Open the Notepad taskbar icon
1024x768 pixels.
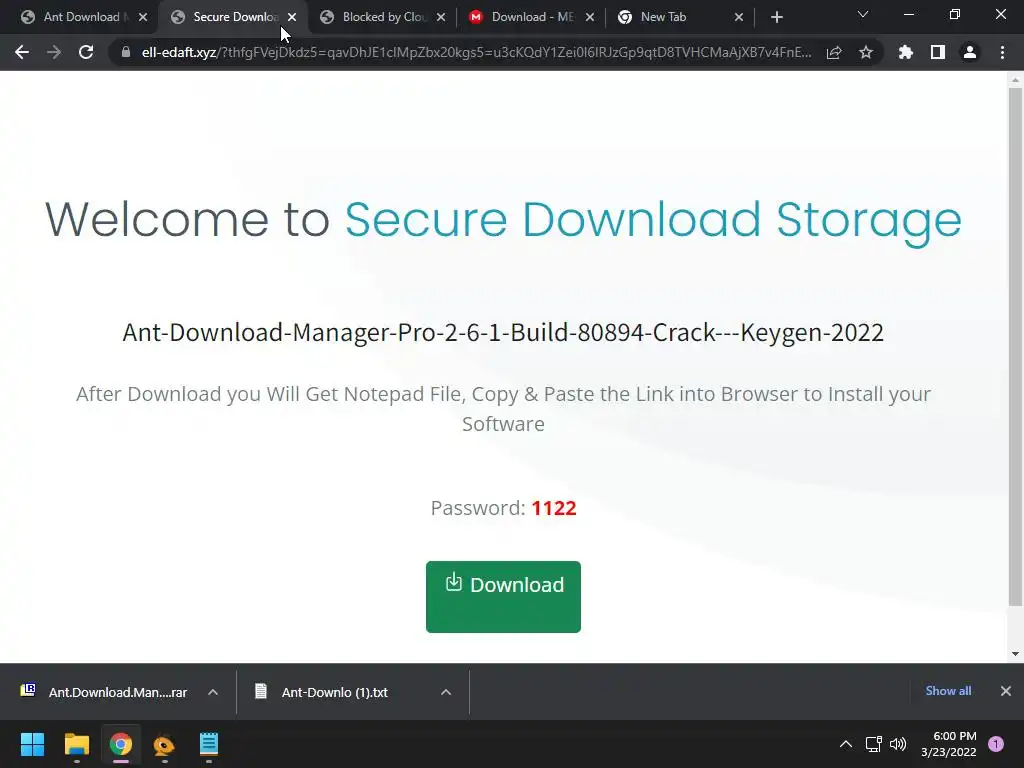(x=208, y=744)
